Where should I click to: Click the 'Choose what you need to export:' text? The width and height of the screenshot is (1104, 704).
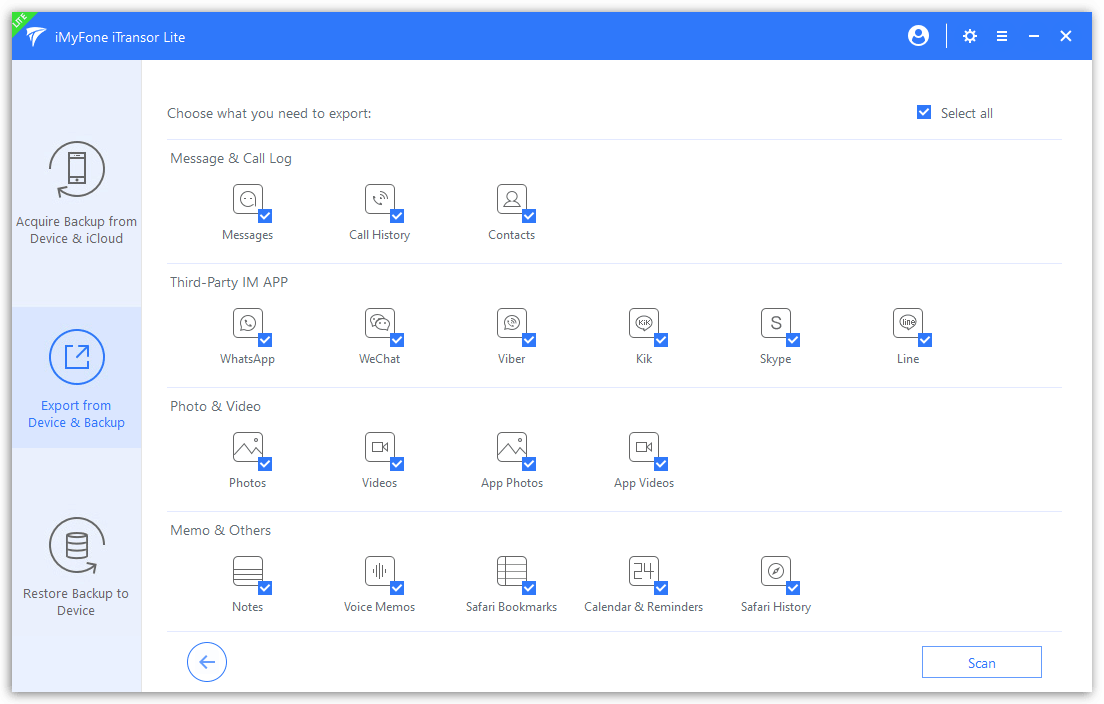(269, 113)
